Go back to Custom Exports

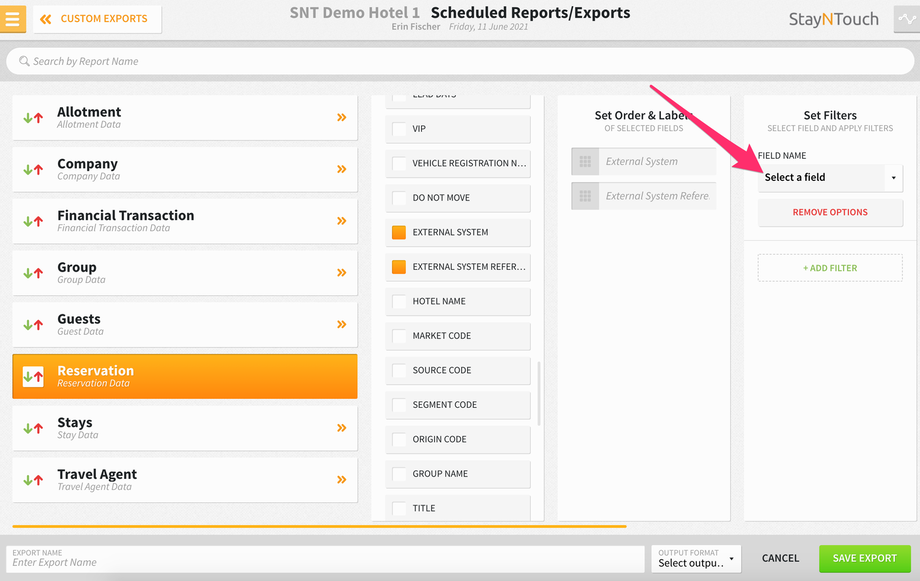[97, 19]
